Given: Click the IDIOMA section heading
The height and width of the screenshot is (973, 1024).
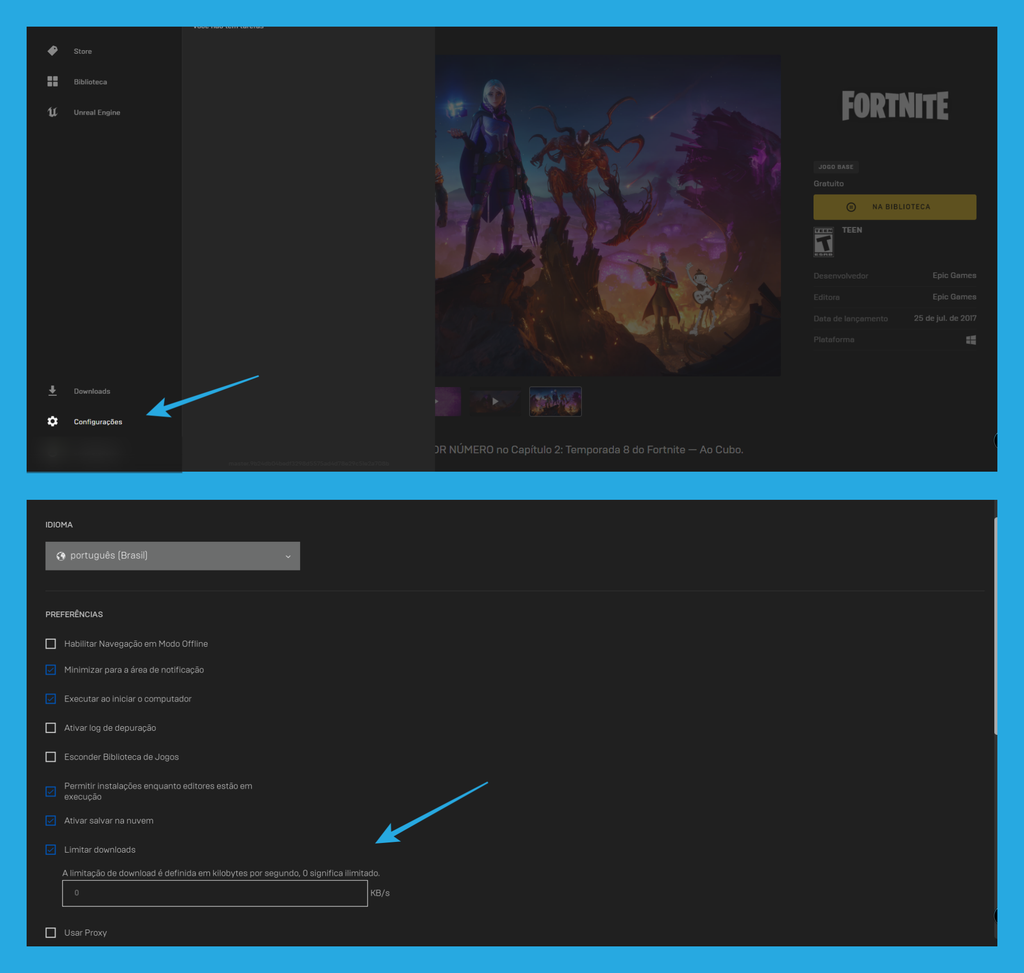Looking at the screenshot, I should coord(59,525).
